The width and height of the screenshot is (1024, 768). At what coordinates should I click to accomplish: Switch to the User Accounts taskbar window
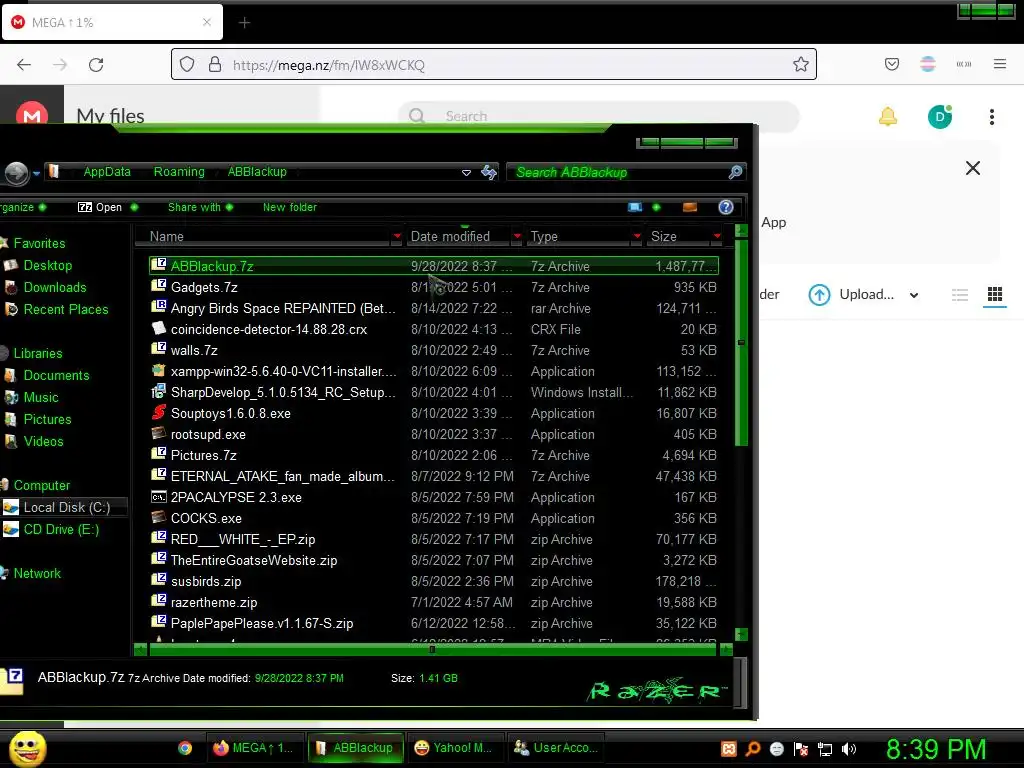click(555, 748)
